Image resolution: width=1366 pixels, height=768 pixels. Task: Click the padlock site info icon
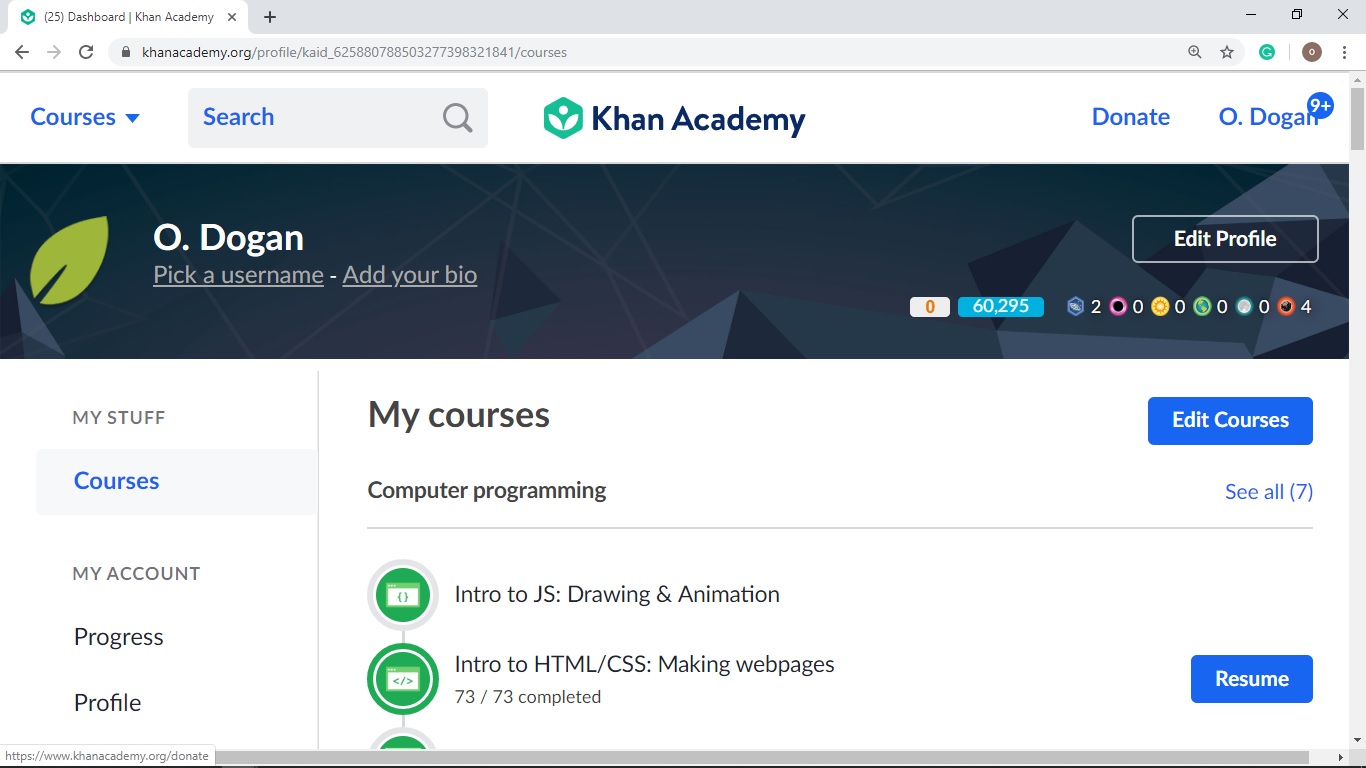(x=126, y=52)
